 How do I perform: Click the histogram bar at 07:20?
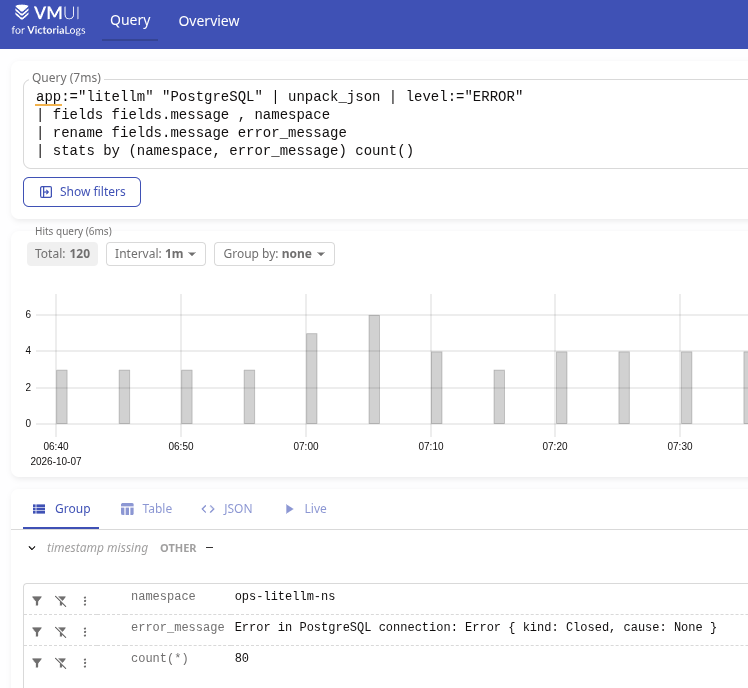[561, 387]
